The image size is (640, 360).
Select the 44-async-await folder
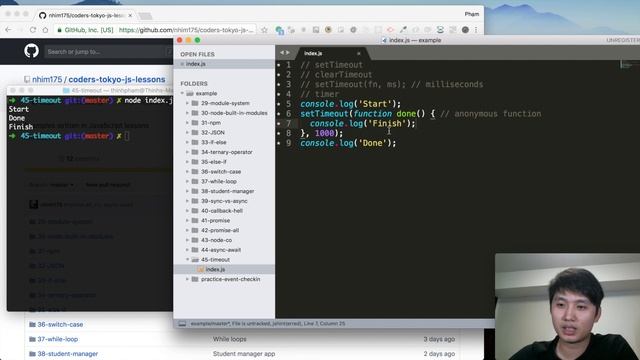(x=221, y=250)
